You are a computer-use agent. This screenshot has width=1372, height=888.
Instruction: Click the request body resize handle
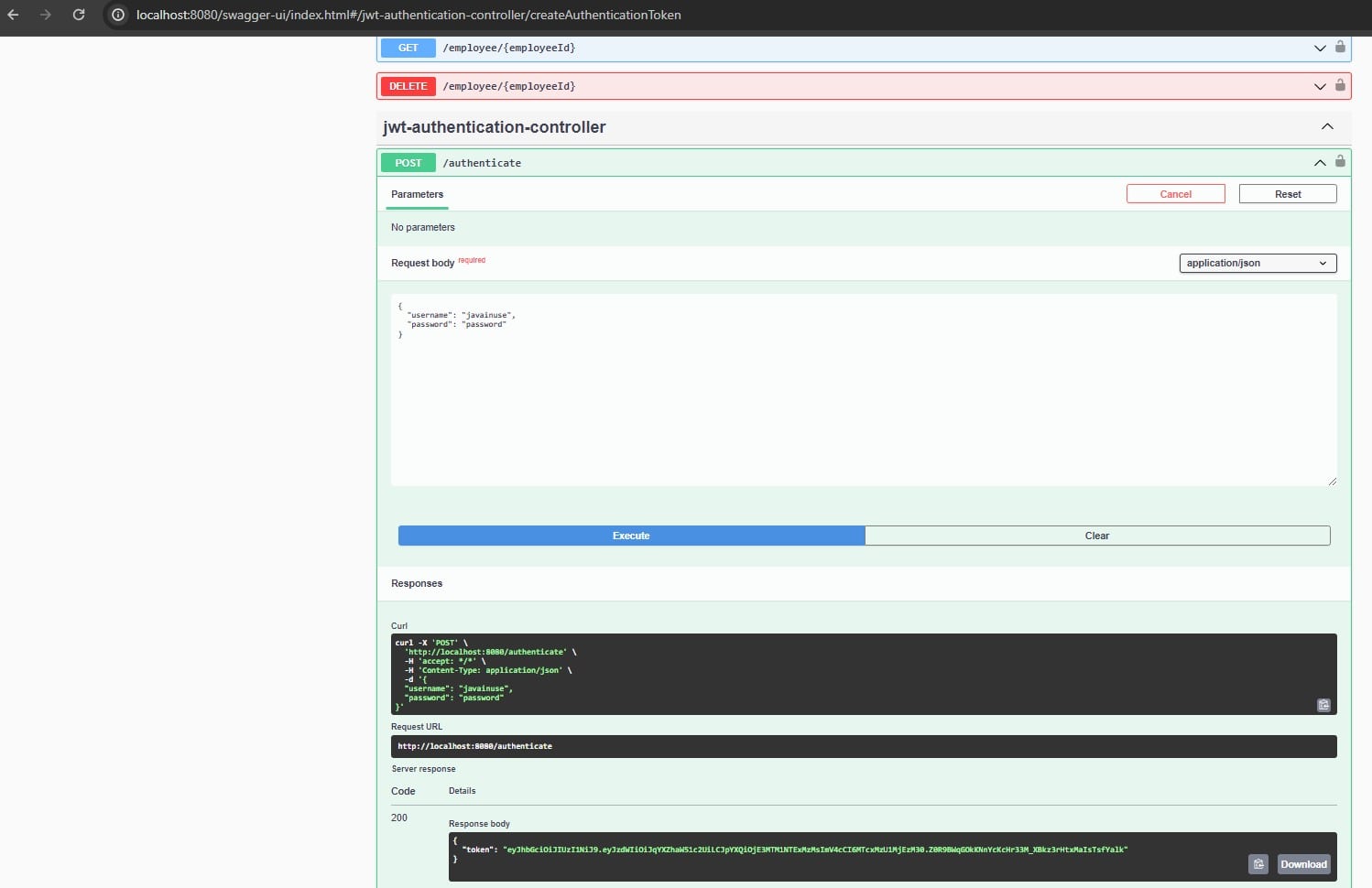1332,481
